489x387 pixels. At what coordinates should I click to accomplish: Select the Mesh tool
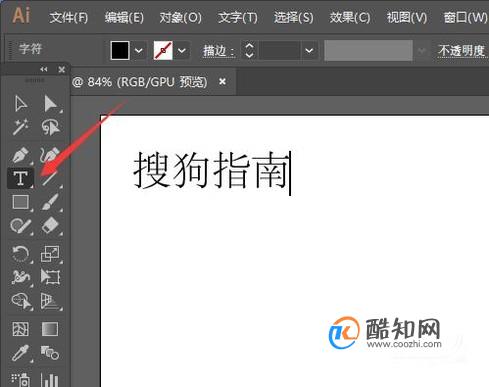[20, 329]
